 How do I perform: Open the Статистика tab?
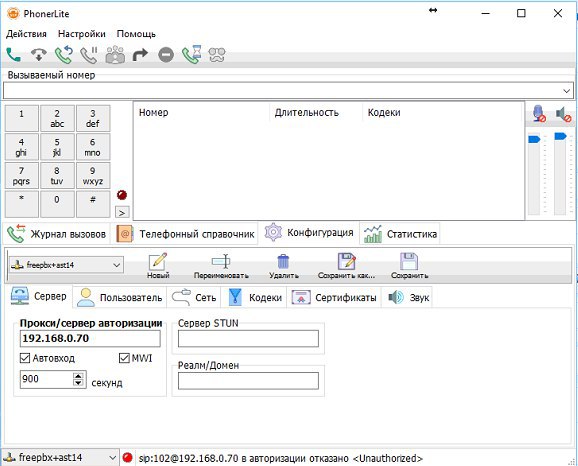(x=400, y=234)
